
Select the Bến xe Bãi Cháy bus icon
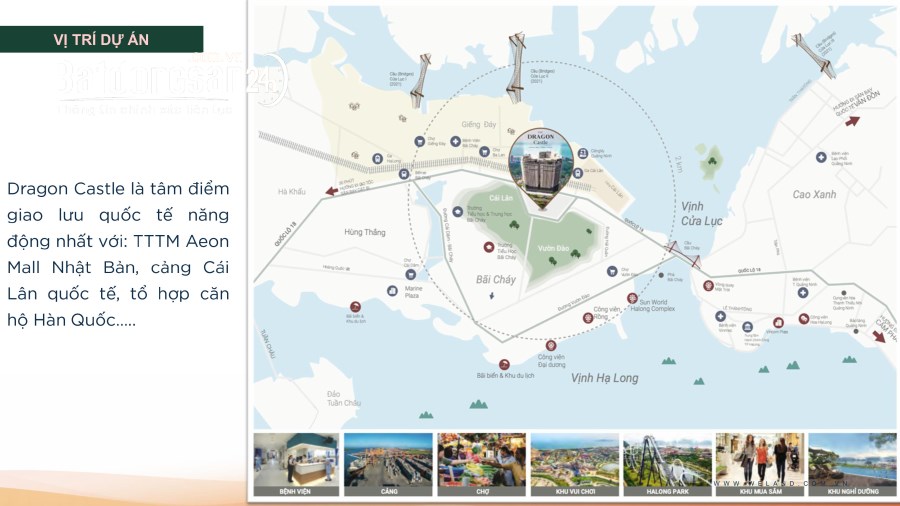[404, 173]
